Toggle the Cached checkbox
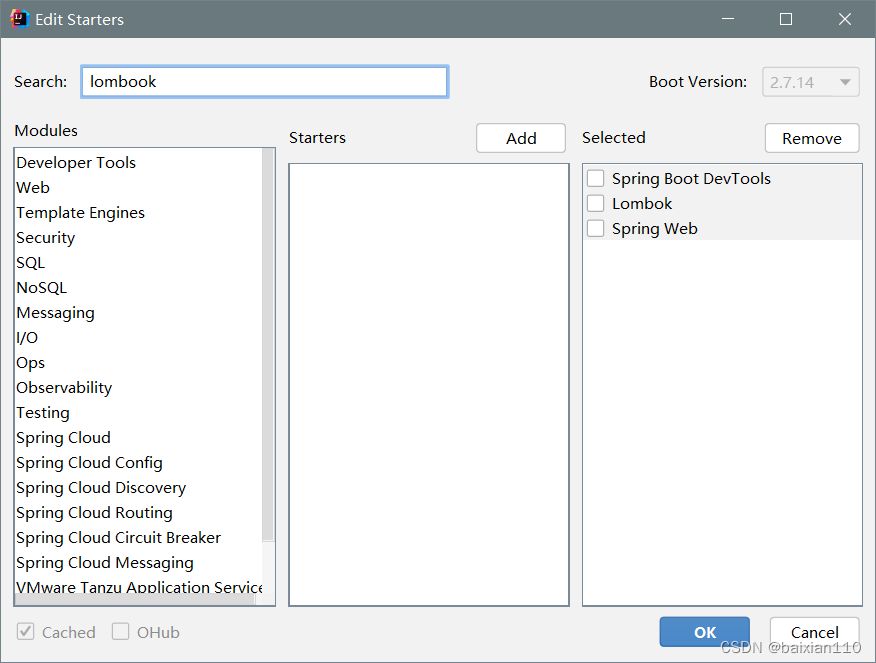The width and height of the screenshot is (876, 663). tap(26, 632)
